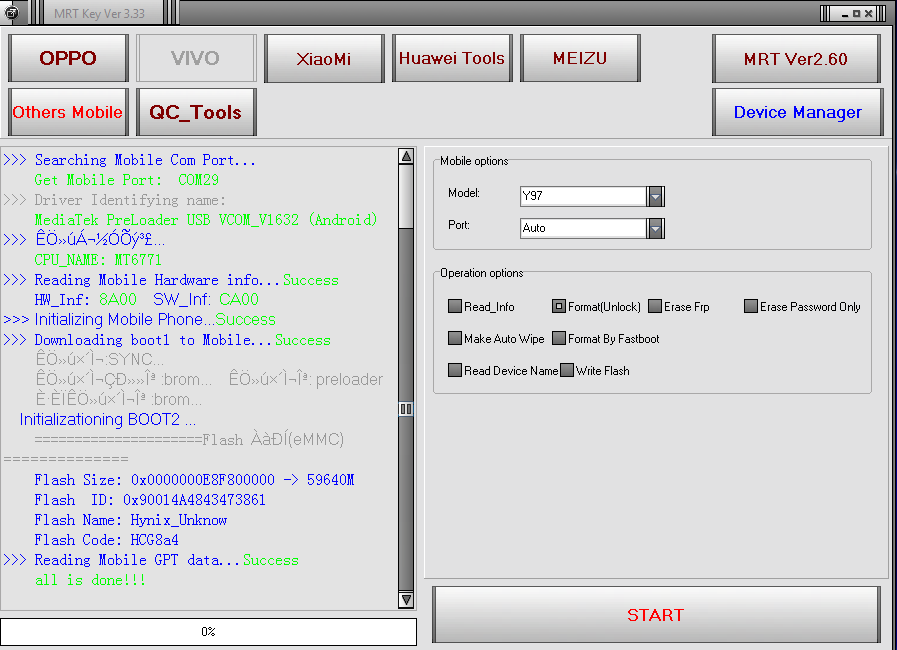The image size is (897, 650).
Task: Click the app icon in title bar
Action: [11, 12]
